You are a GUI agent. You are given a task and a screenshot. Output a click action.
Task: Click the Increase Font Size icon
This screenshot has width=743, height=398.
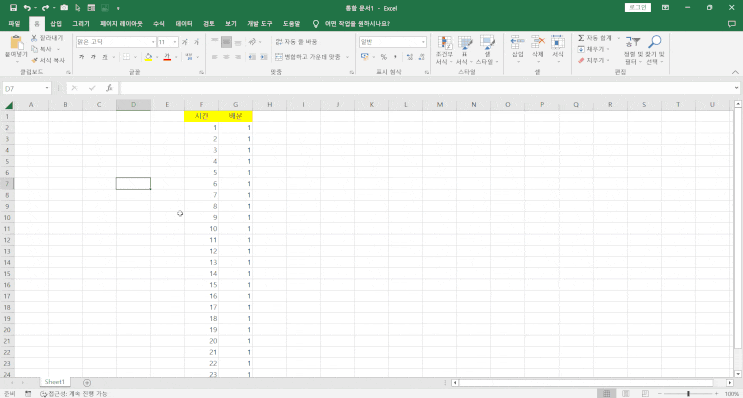coord(185,42)
